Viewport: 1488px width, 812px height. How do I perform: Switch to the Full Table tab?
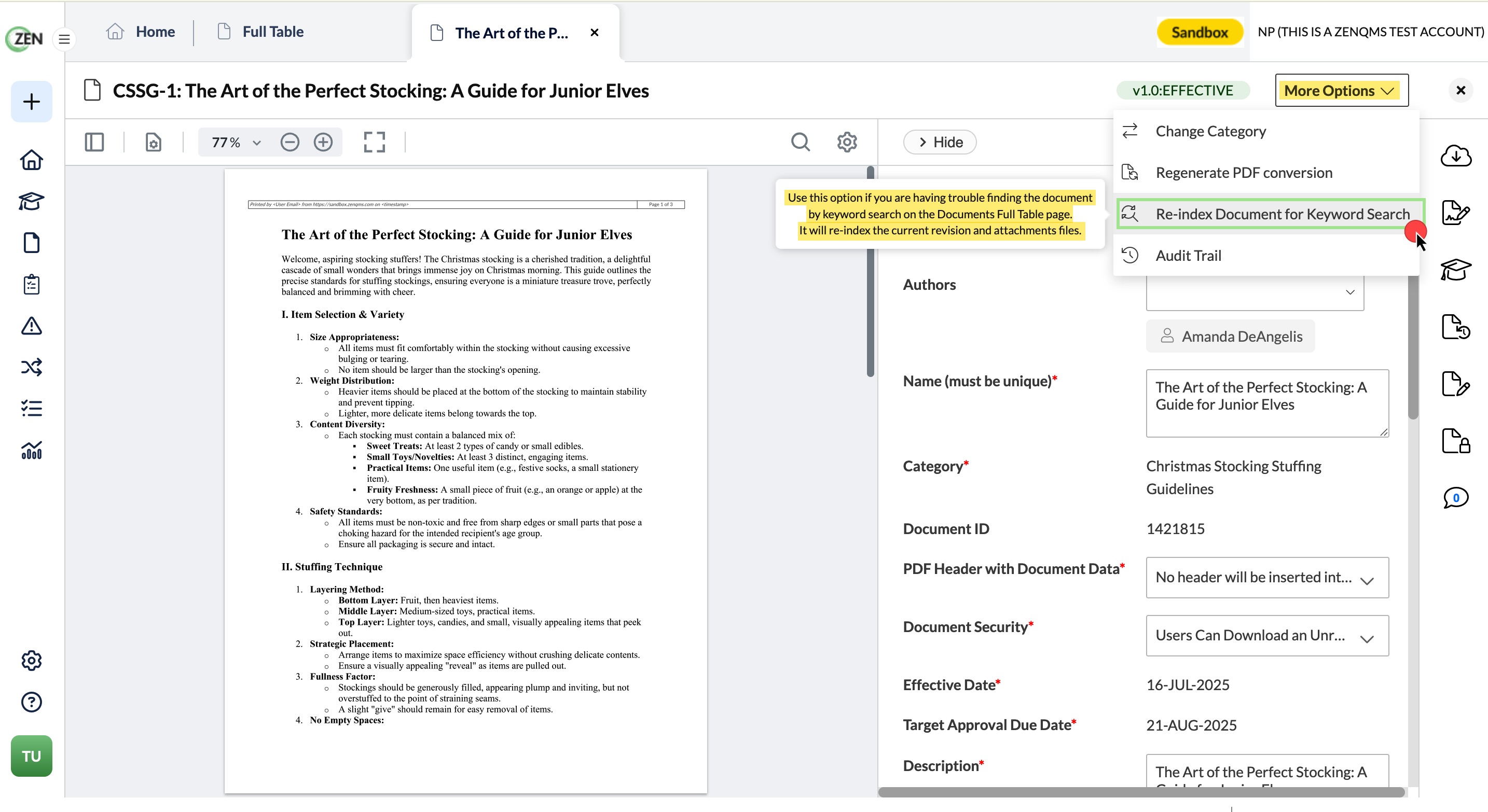tap(260, 32)
